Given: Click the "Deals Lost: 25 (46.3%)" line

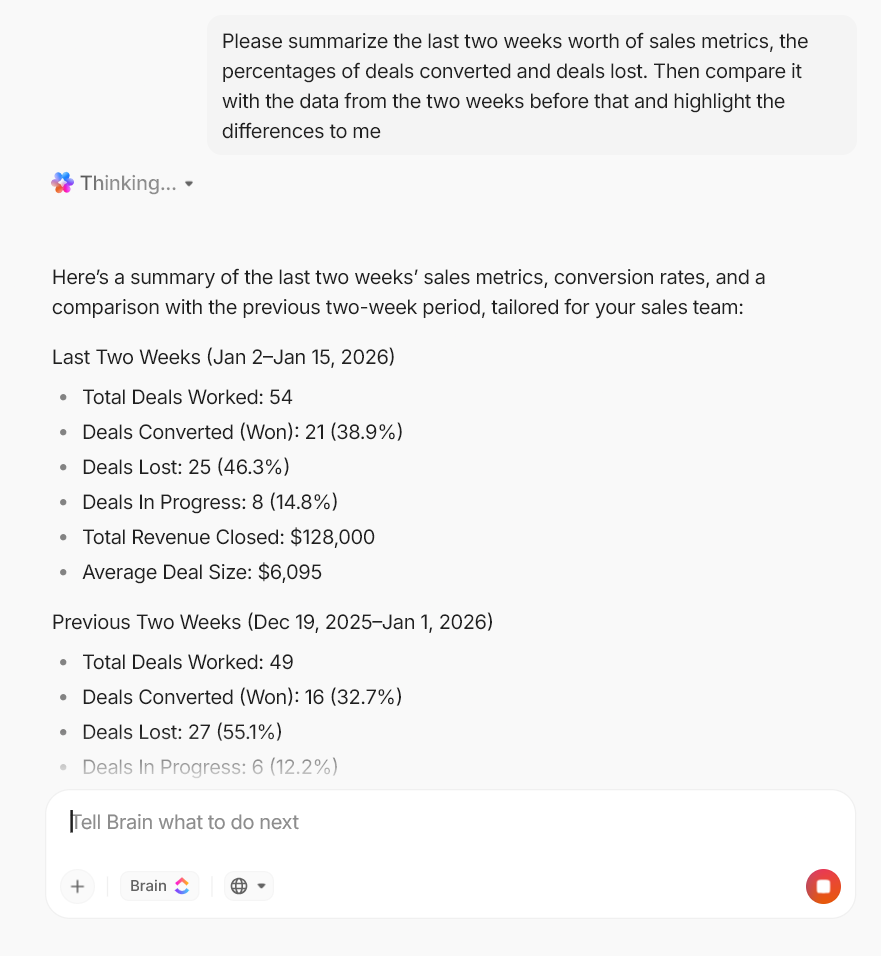Looking at the screenshot, I should 186,467.
